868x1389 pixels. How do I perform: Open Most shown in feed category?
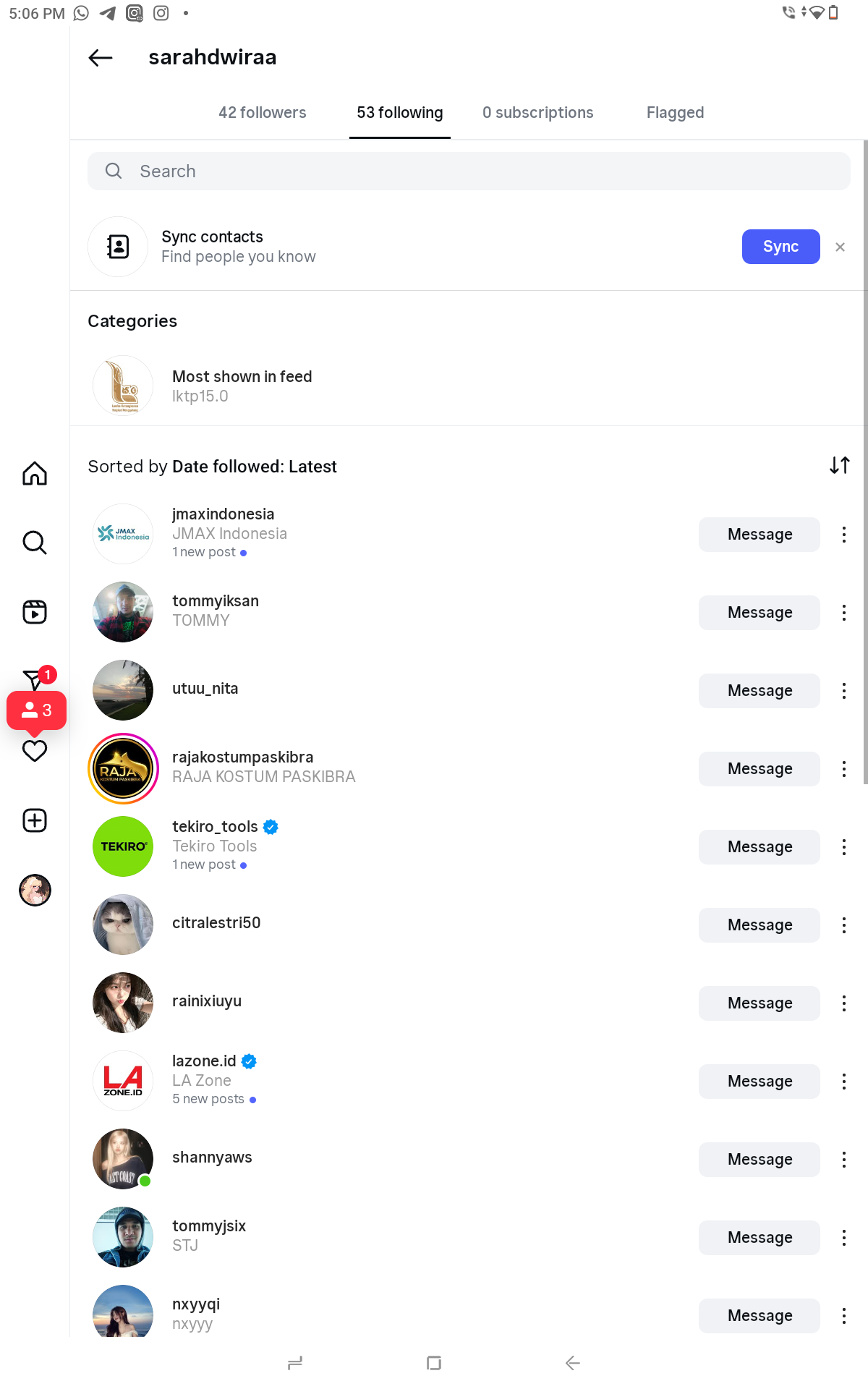(242, 386)
